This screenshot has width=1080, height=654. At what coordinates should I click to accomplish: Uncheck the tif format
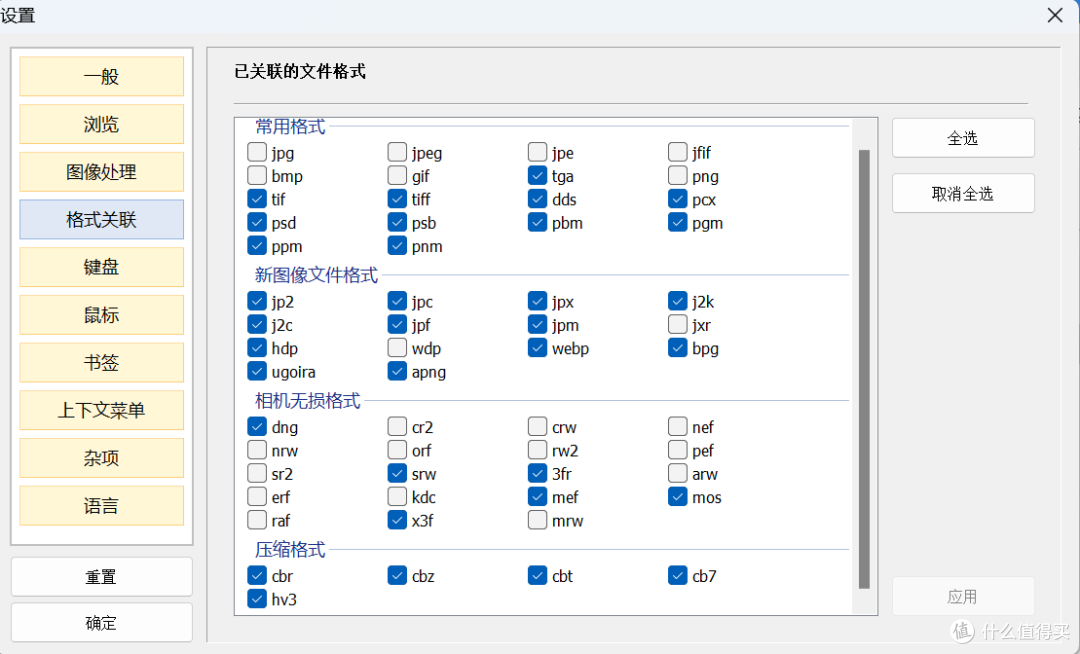pos(257,199)
